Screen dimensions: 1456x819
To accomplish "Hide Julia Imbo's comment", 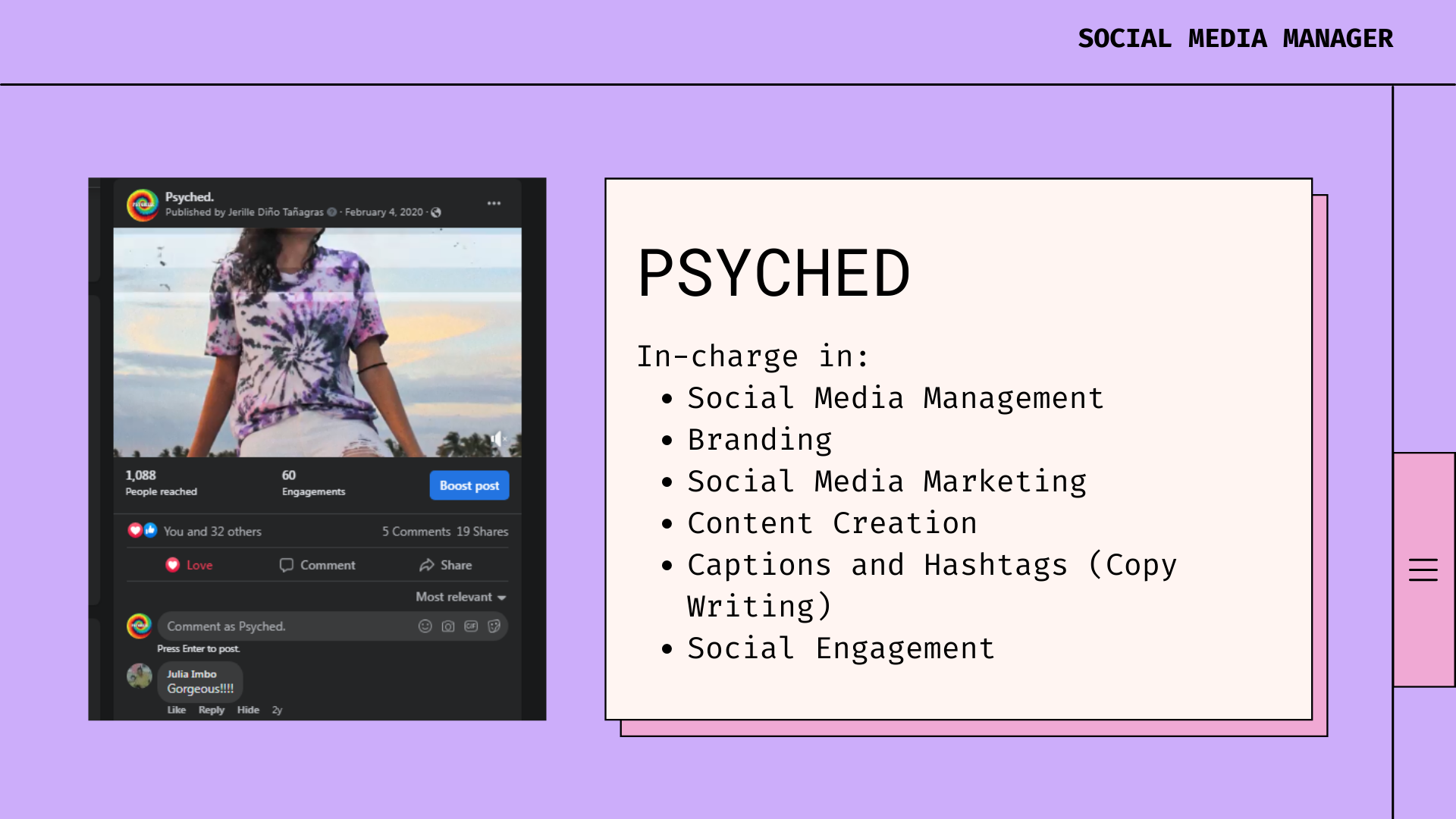I will [248, 710].
